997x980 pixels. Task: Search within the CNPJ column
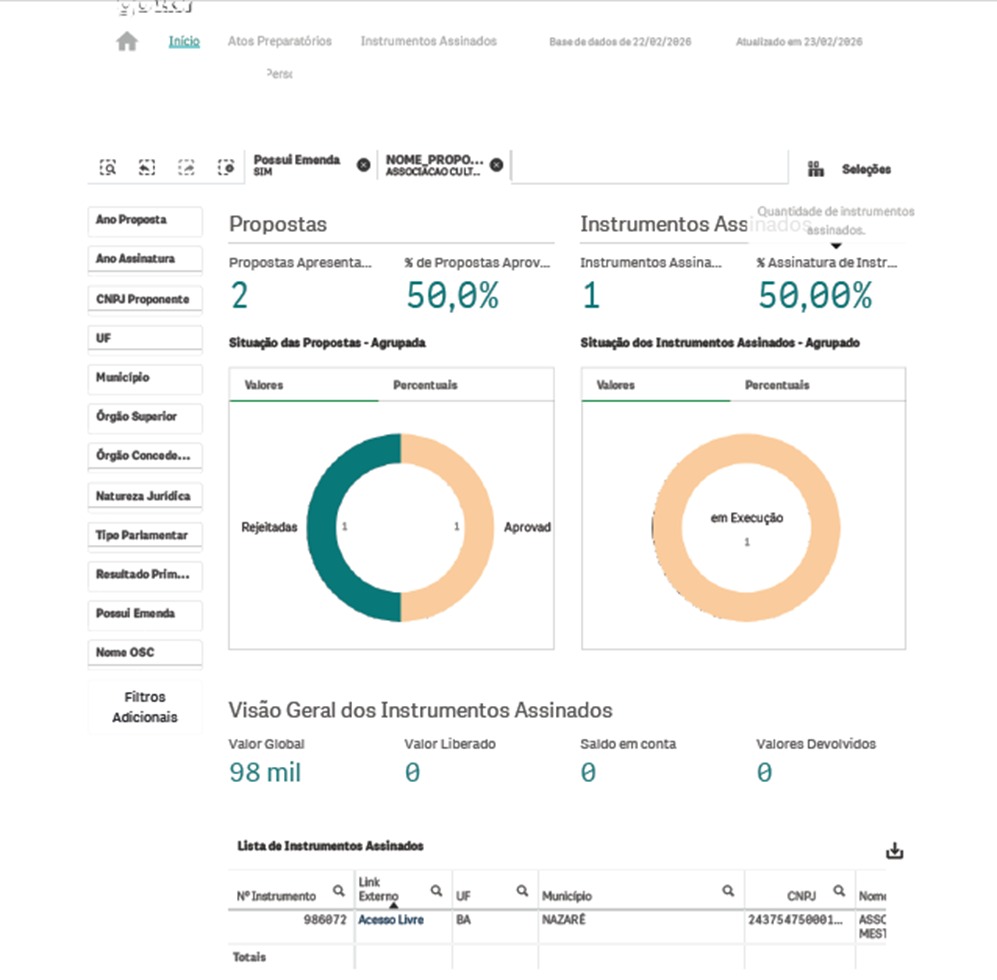839,891
